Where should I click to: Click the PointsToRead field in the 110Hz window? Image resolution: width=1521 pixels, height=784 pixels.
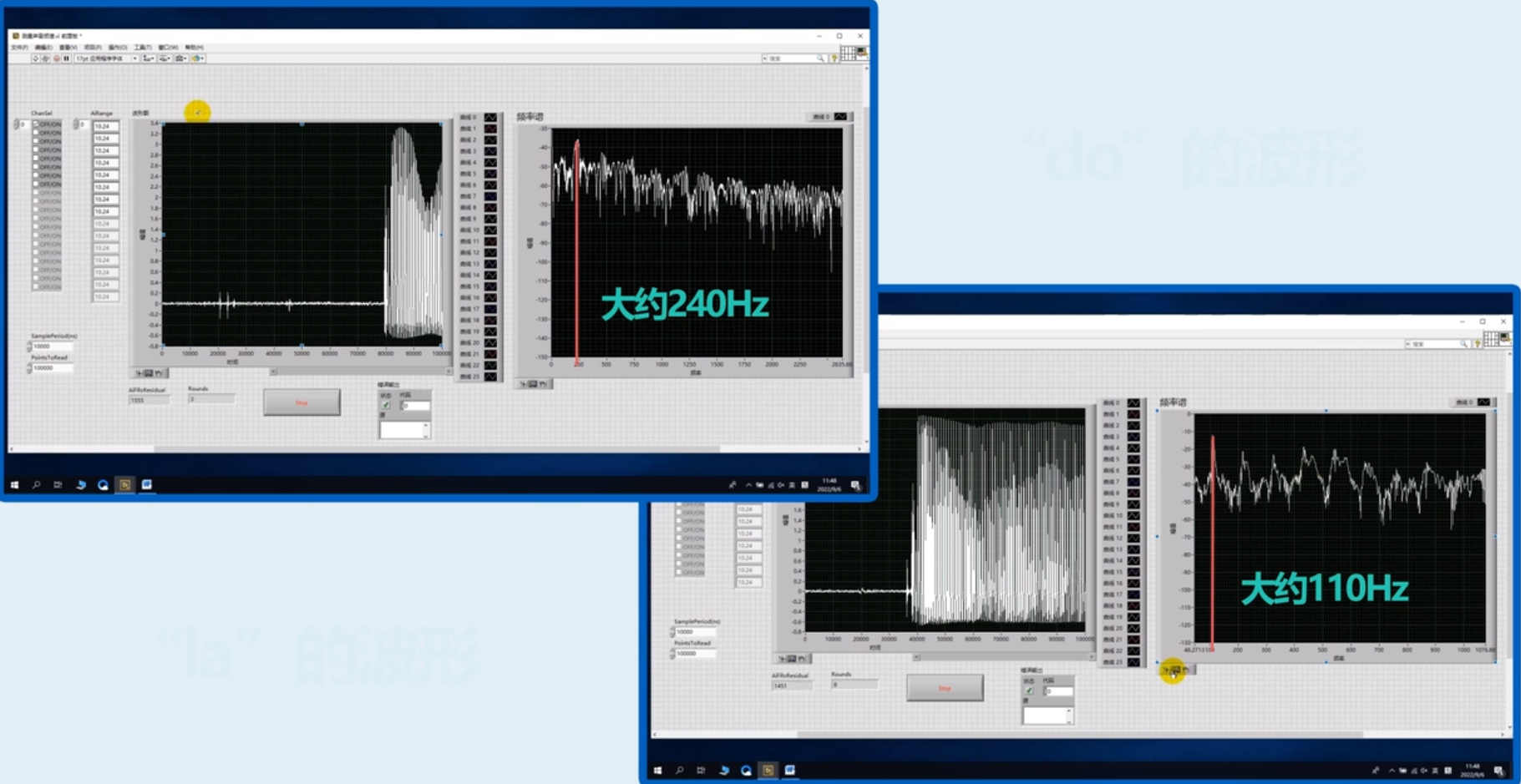point(695,653)
